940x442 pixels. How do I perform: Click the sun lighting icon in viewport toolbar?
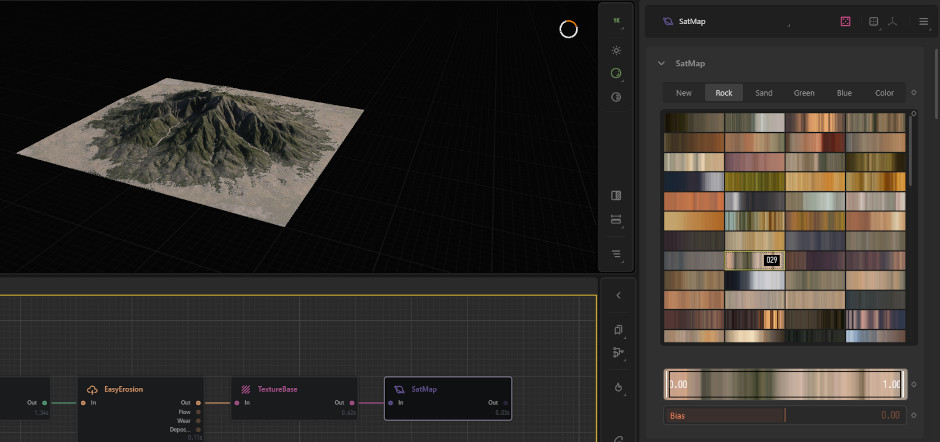[616, 49]
